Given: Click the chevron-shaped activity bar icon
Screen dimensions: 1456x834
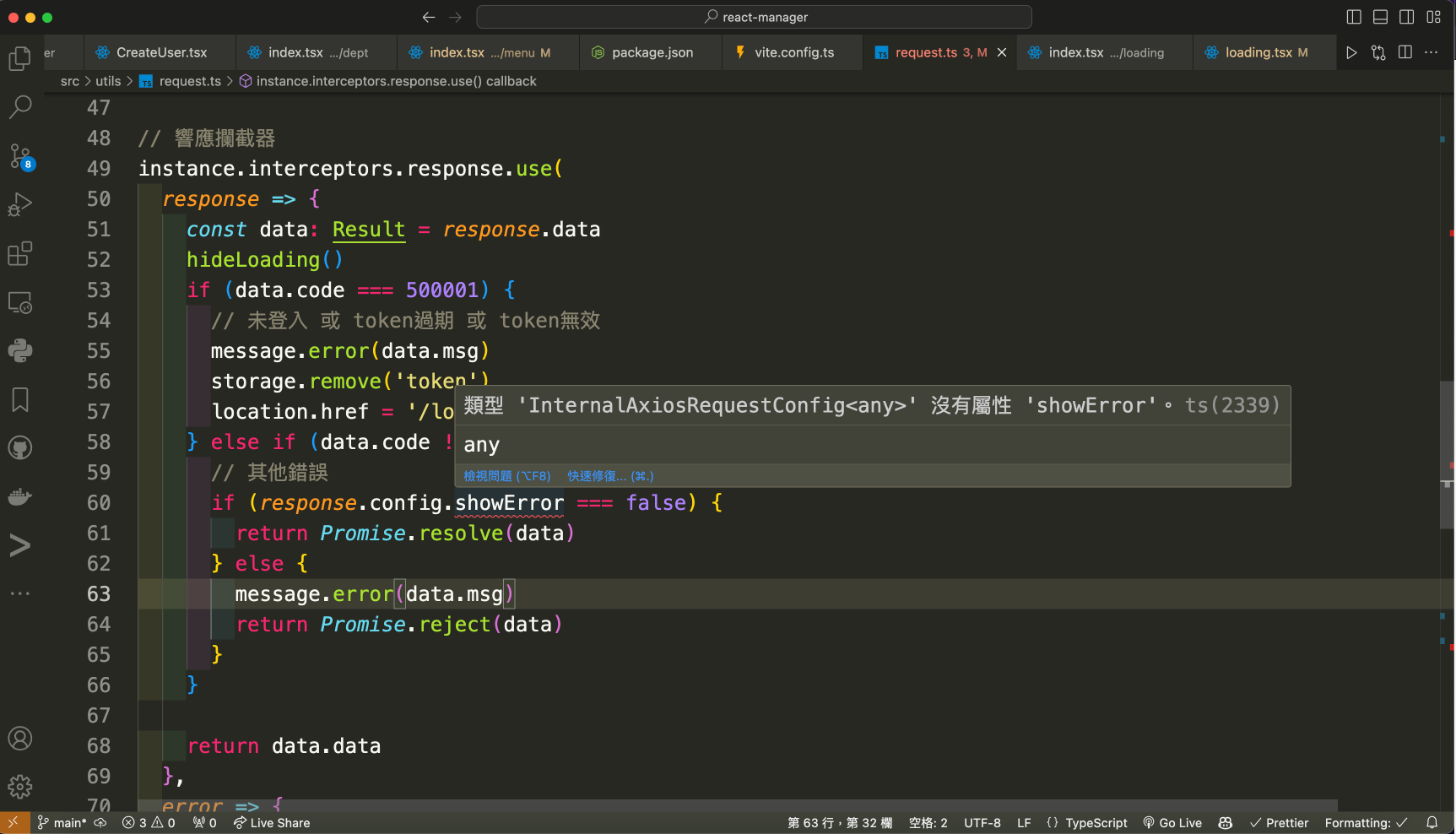Looking at the screenshot, I should click(x=19, y=545).
